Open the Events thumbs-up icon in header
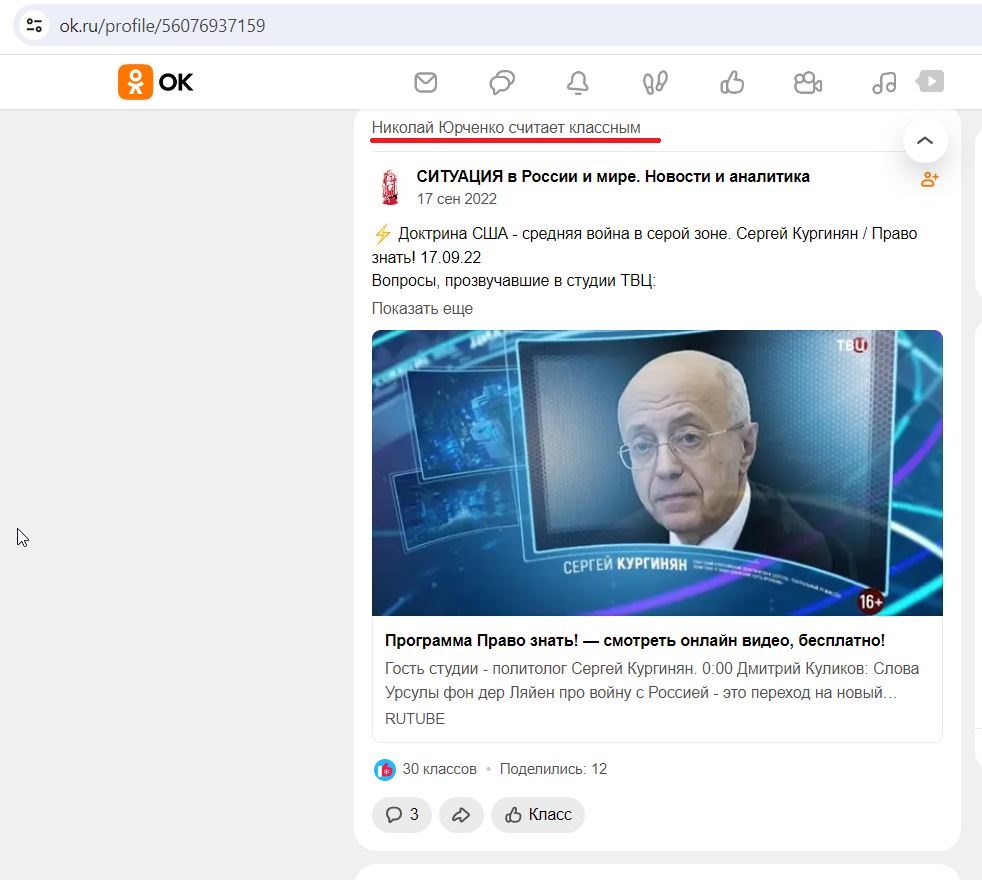Viewport: 982px width, 880px height. (731, 82)
